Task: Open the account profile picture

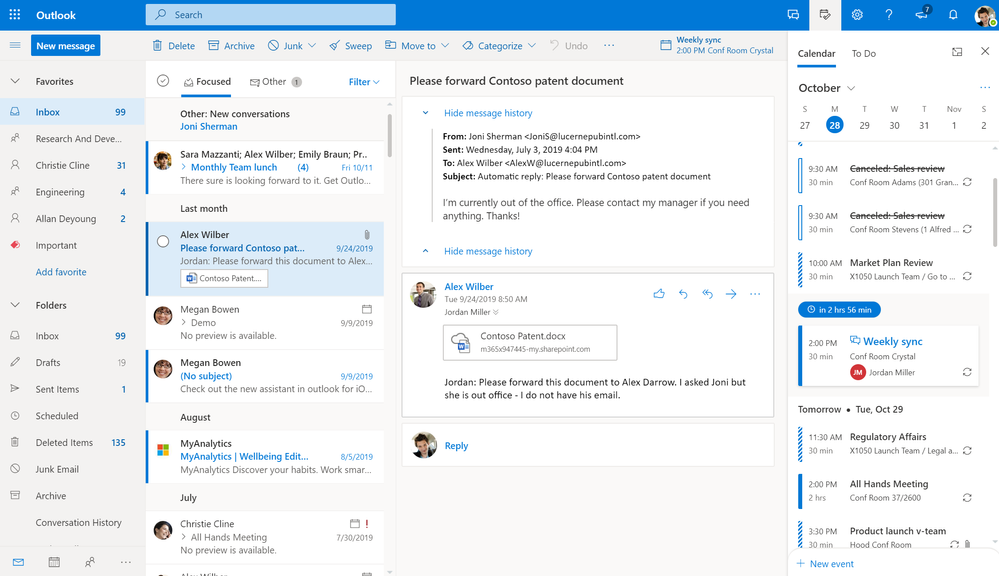Action: tap(986, 15)
